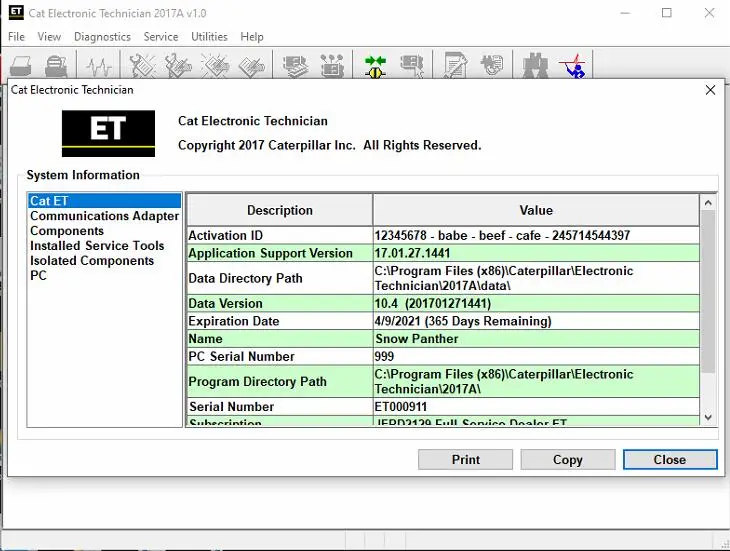This screenshot has width=730, height=551.
Task: Click the leftmost printer icon in the toolbar
Action: tap(21, 66)
